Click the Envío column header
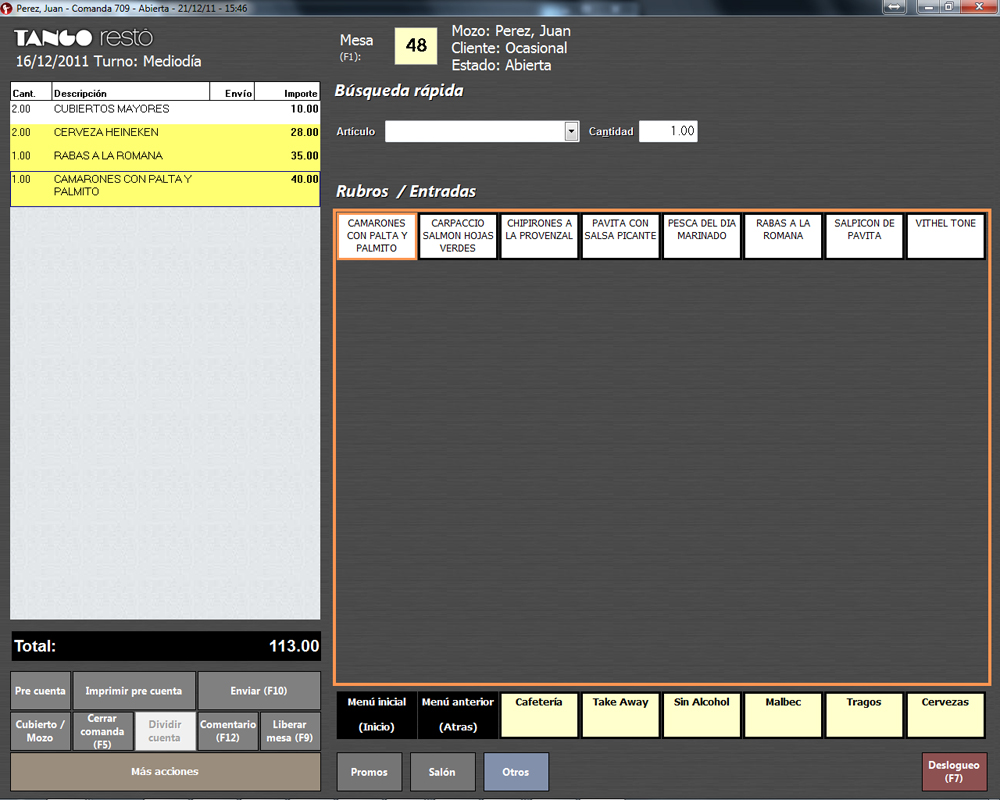The height and width of the screenshot is (800, 1000). 232,93
